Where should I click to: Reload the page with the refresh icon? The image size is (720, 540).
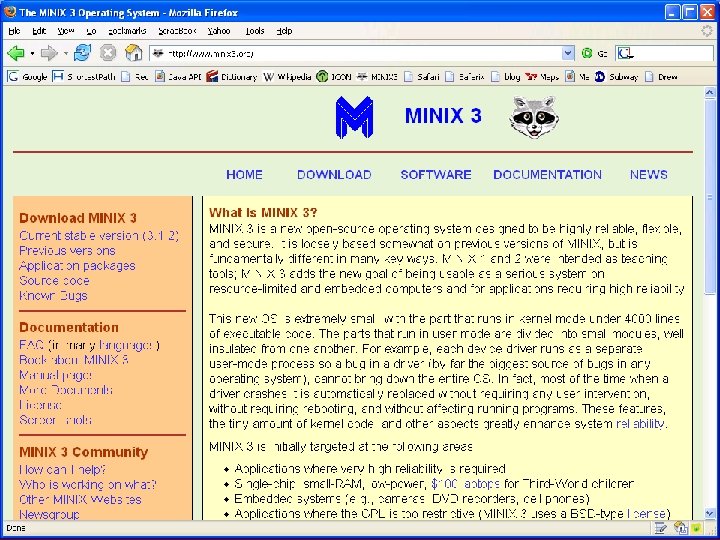coord(83,53)
